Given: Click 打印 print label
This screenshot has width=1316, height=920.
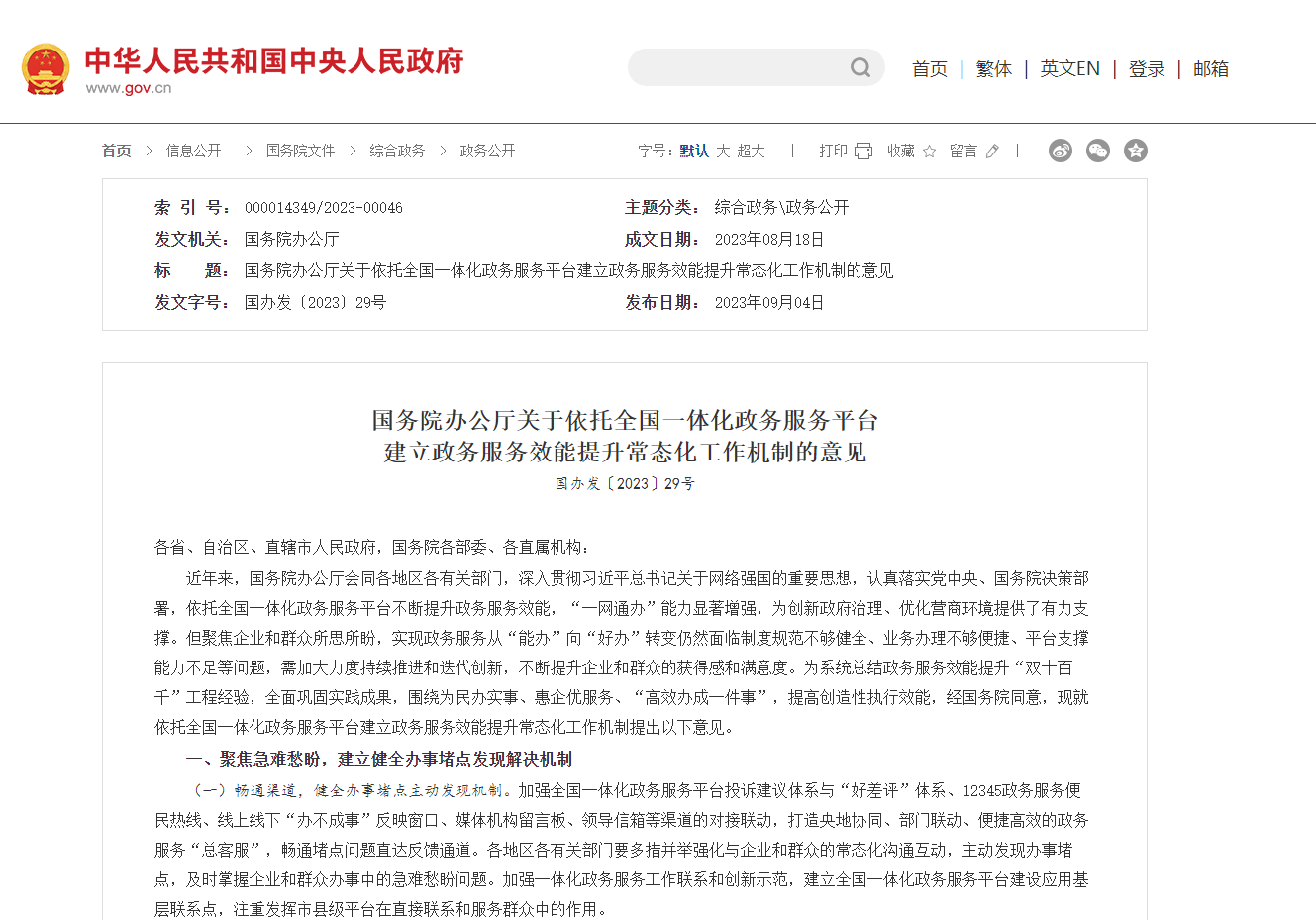Looking at the screenshot, I should pos(833,151).
